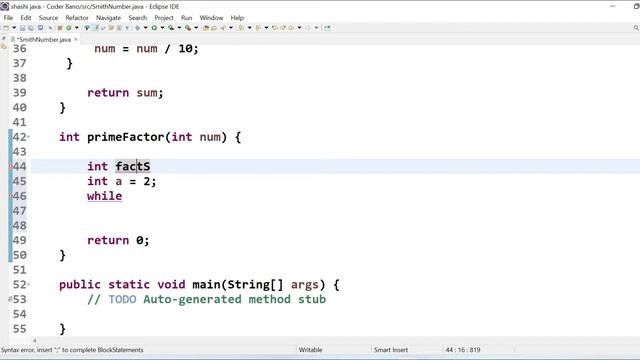The width and height of the screenshot is (640, 360).
Task: Click the Save toolbar icon
Action: (22, 28)
